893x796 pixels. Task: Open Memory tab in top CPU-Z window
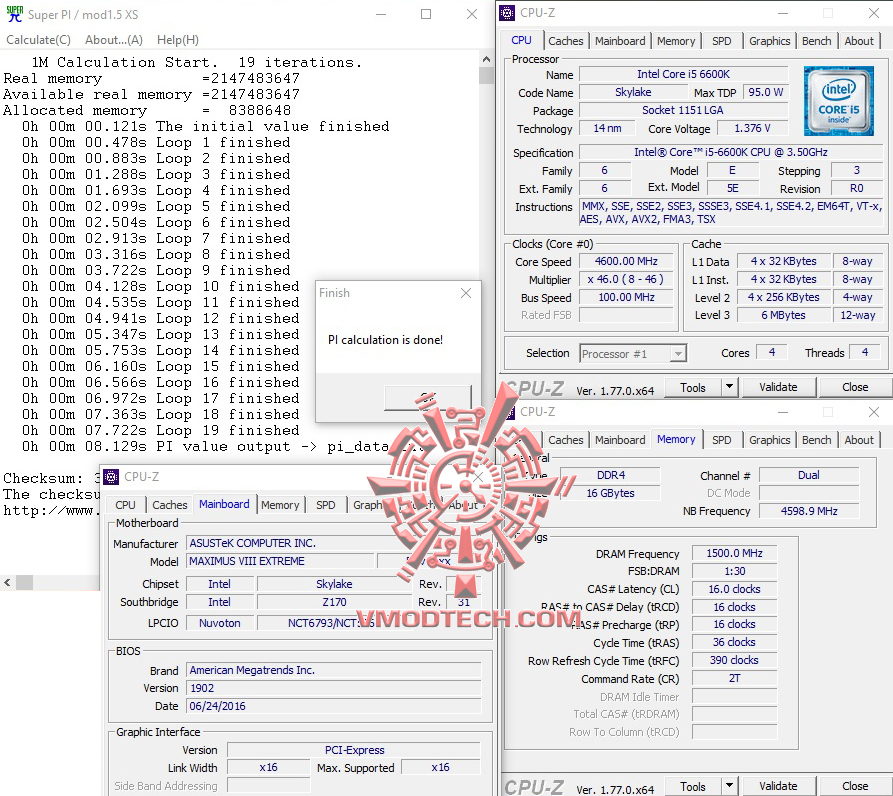point(676,41)
